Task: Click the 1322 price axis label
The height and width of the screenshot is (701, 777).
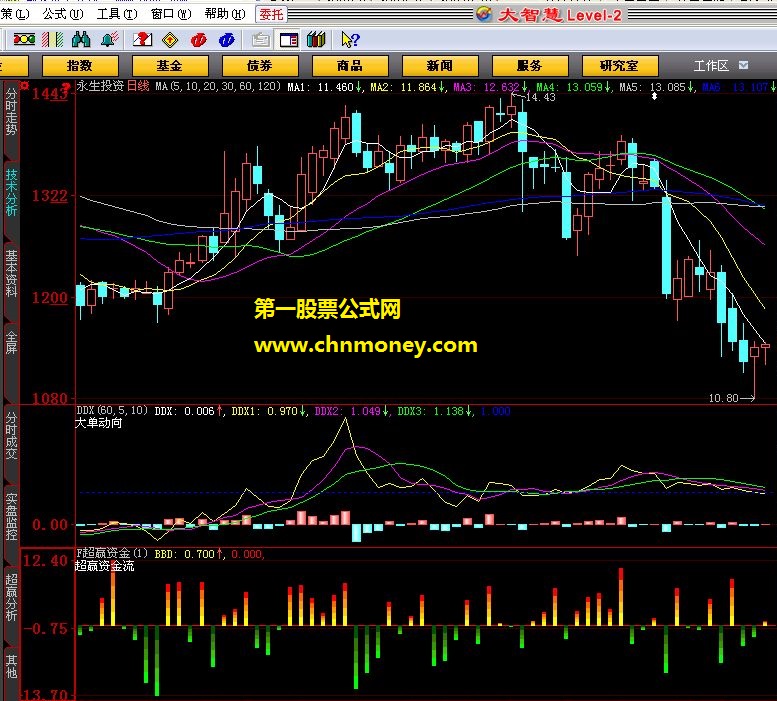Action: click(50, 196)
